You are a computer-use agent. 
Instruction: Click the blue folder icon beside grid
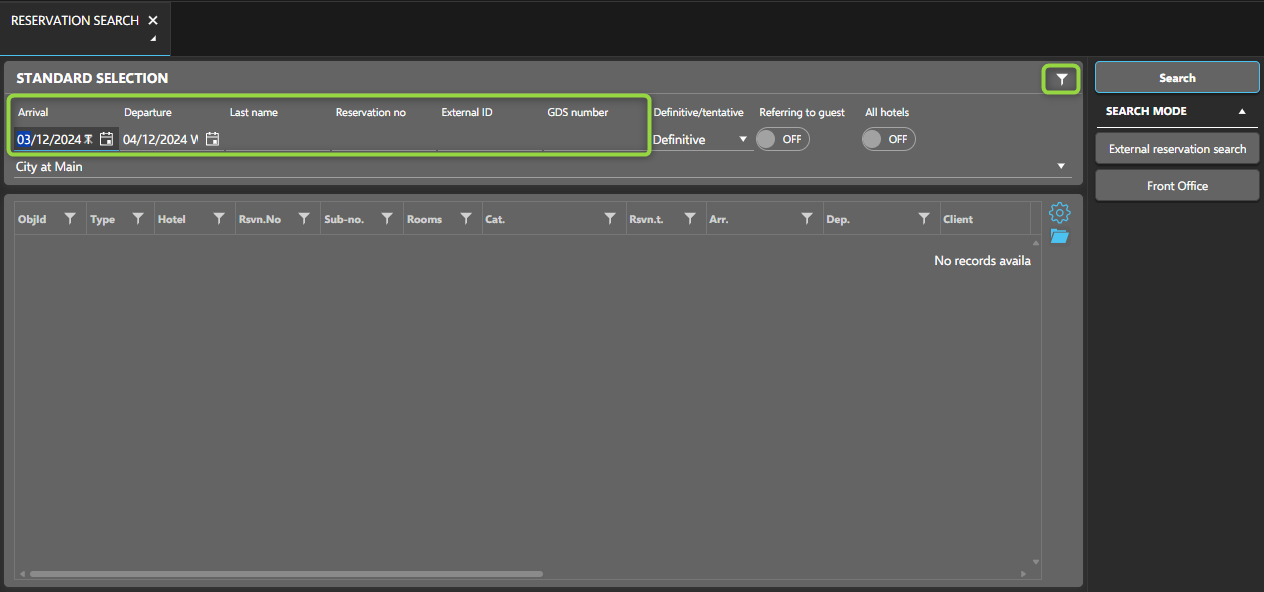1060,237
